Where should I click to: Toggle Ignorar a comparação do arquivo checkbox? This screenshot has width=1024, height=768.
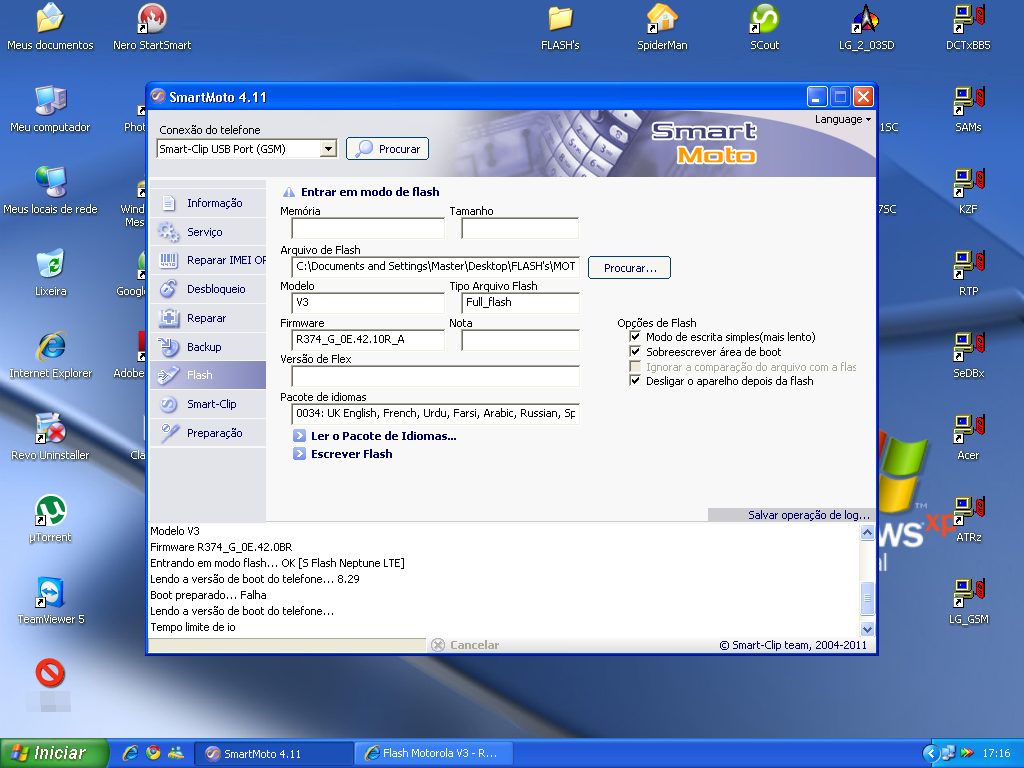(x=635, y=366)
